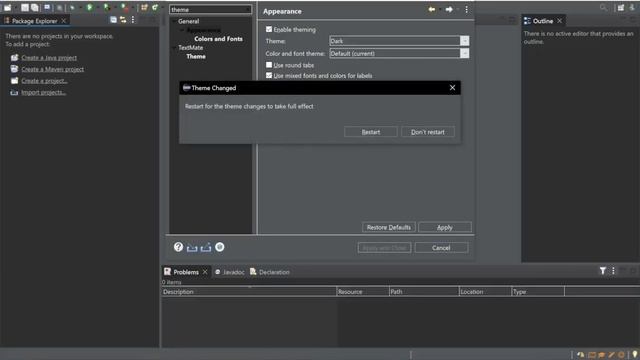Click the green Run toolbar icon

point(90,7)
